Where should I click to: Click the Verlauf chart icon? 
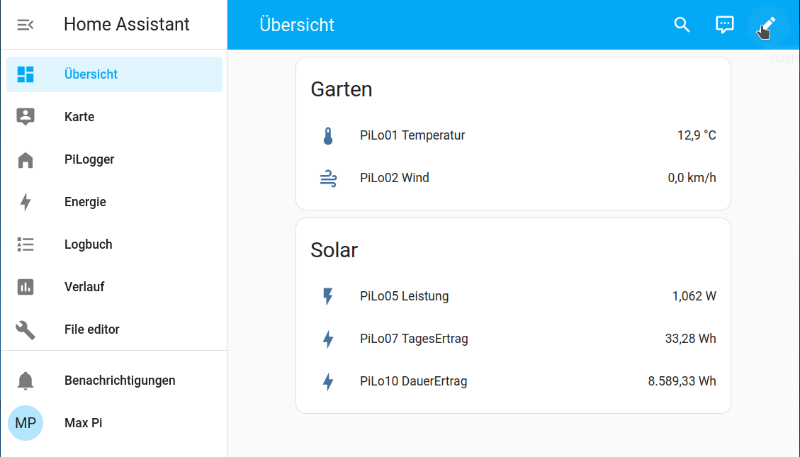[x=26, y=287]
